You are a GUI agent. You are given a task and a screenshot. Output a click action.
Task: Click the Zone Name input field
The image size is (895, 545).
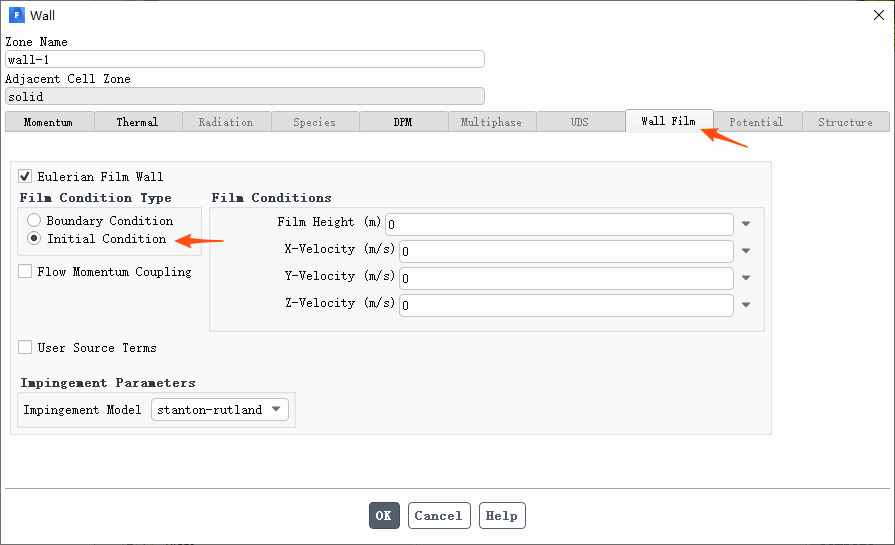[x=245, y=59]
